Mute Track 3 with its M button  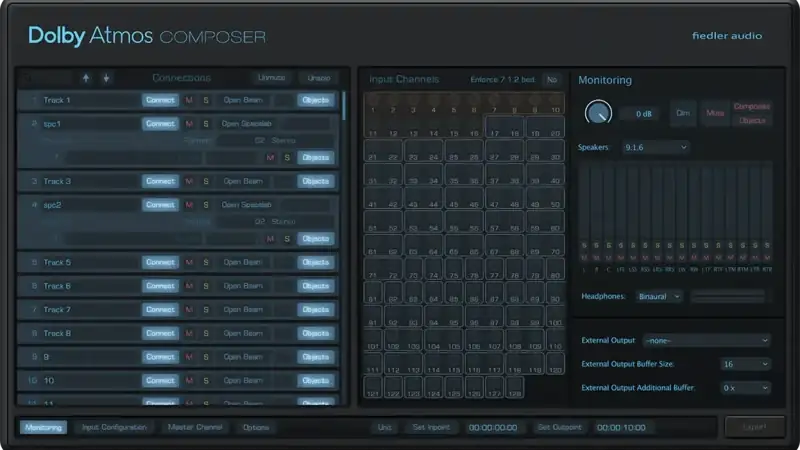tap(189, 181)
